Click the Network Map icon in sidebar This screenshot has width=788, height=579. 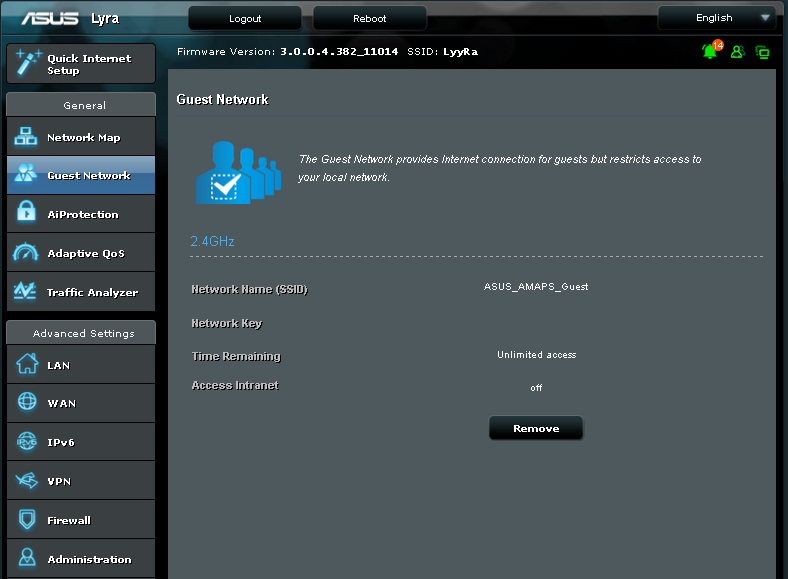pos(26,137)
